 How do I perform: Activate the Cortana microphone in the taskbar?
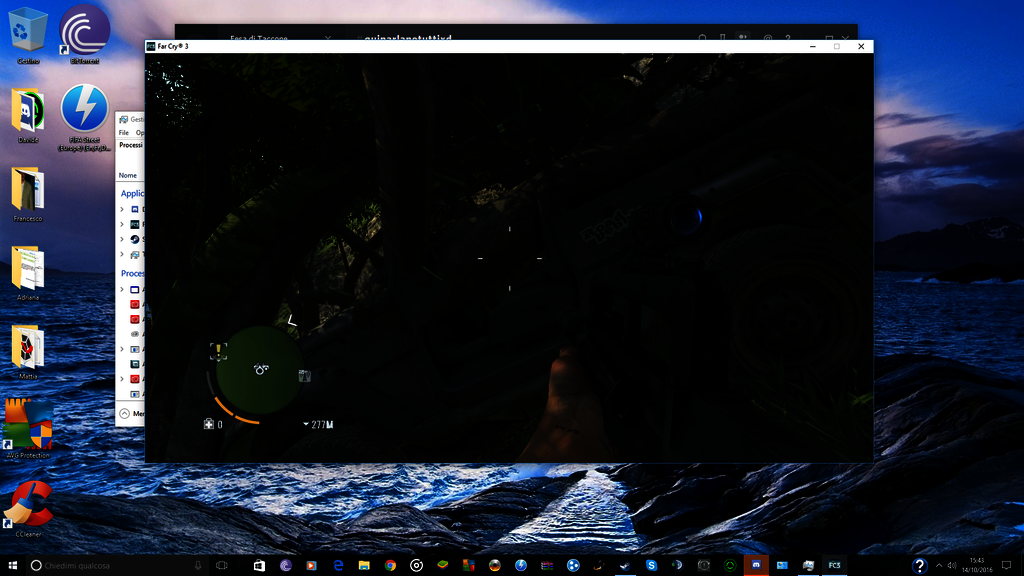pyautogui.click(x=198, y=566)
